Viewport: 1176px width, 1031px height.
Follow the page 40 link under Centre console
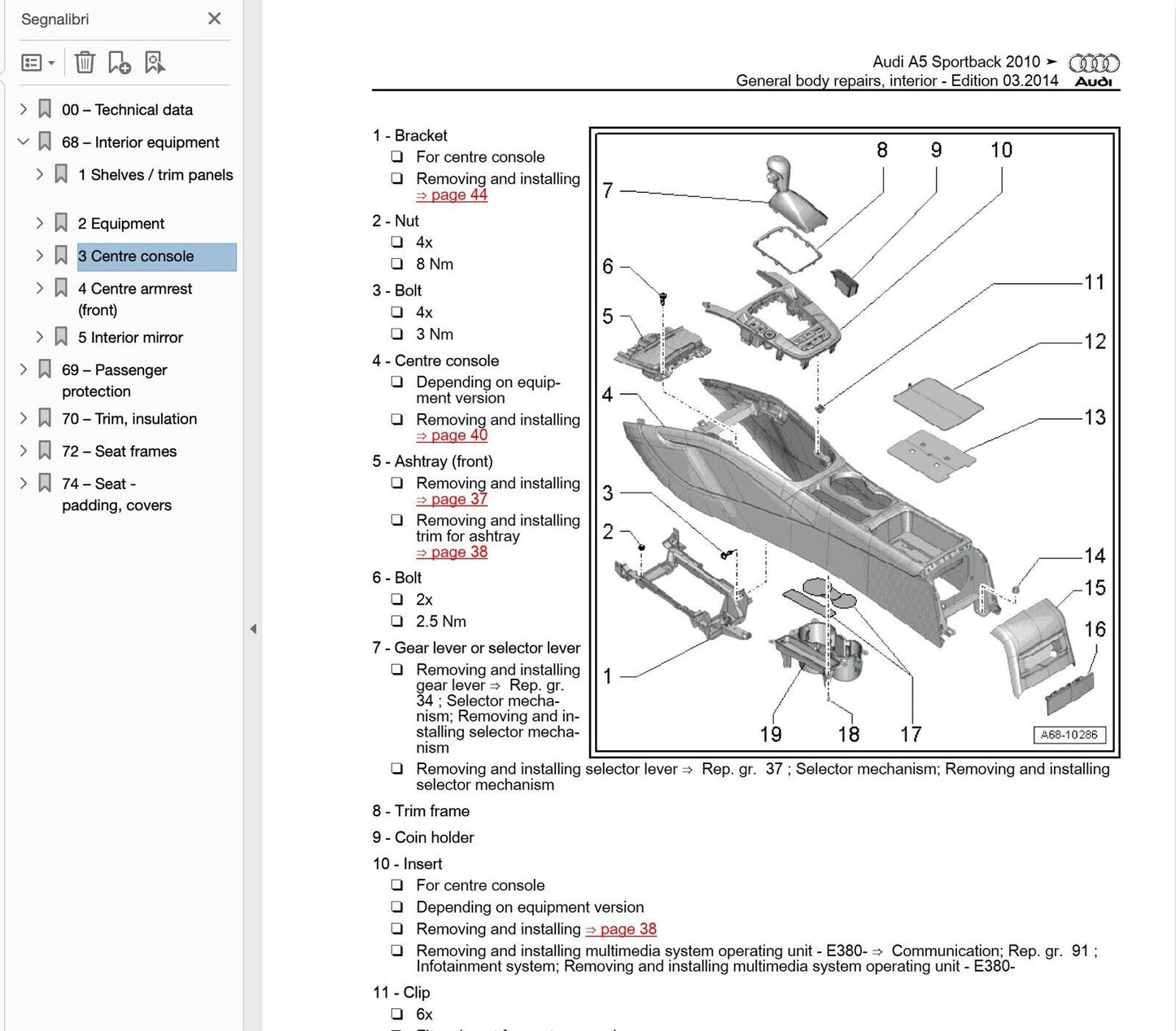(x=452, y=436)
